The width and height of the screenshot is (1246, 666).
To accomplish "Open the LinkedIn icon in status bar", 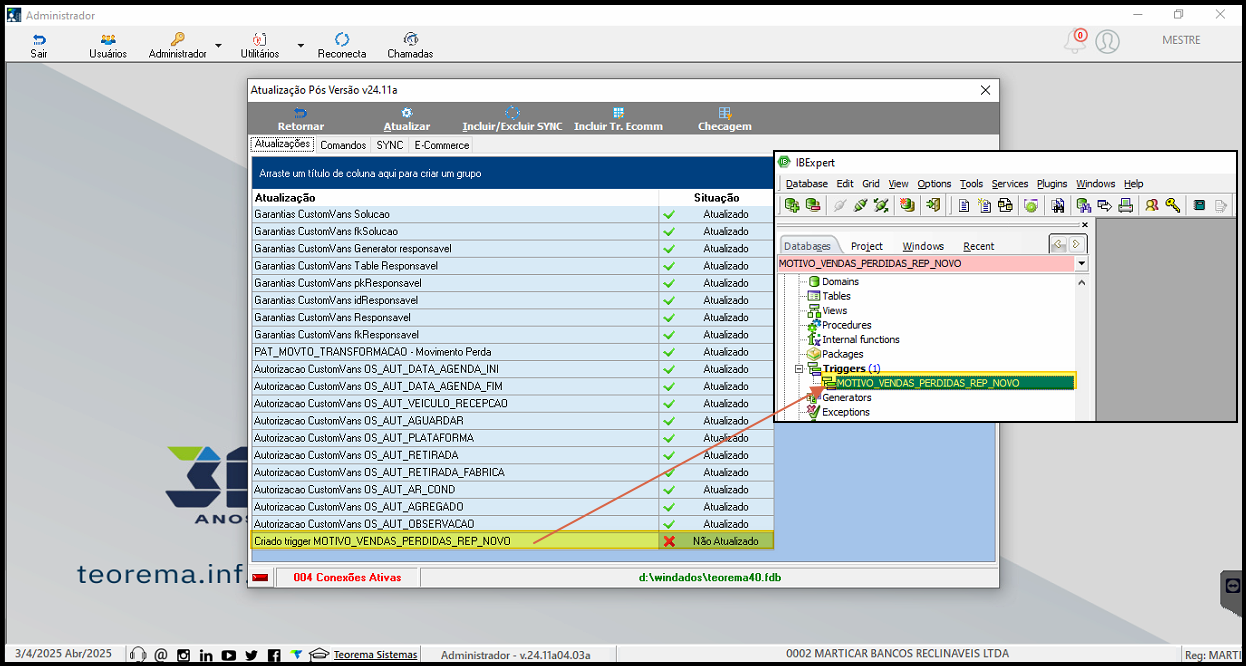I will [206, 655].
